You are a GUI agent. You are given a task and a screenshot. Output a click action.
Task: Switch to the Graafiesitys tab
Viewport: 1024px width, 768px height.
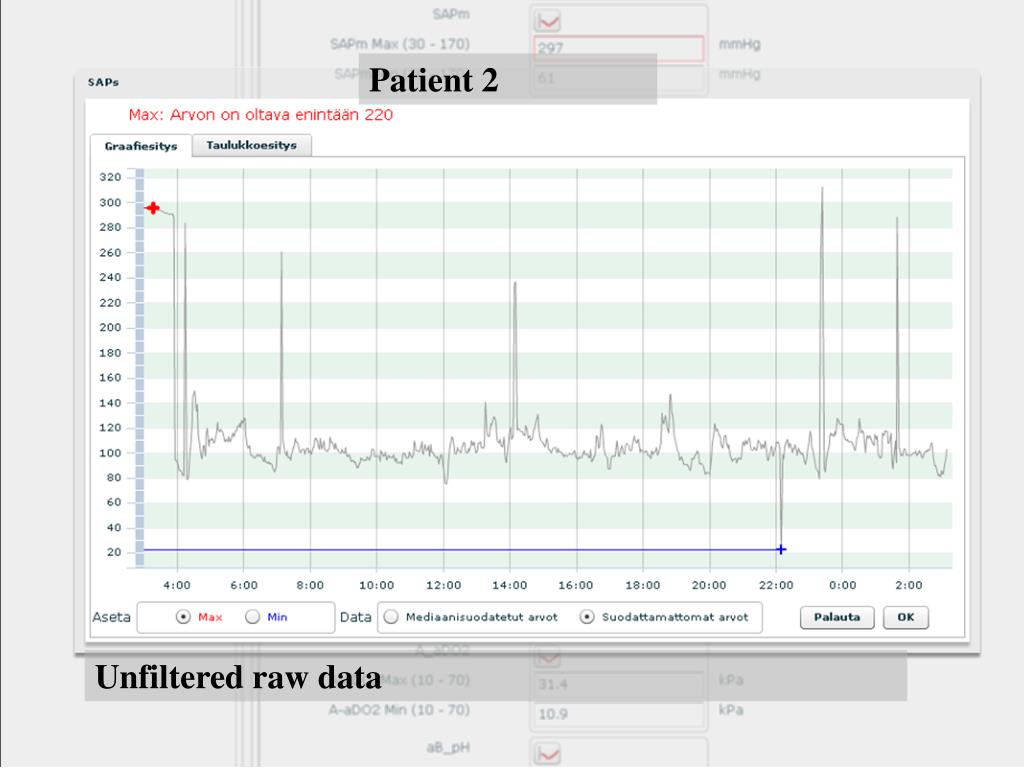click(141, 146)
